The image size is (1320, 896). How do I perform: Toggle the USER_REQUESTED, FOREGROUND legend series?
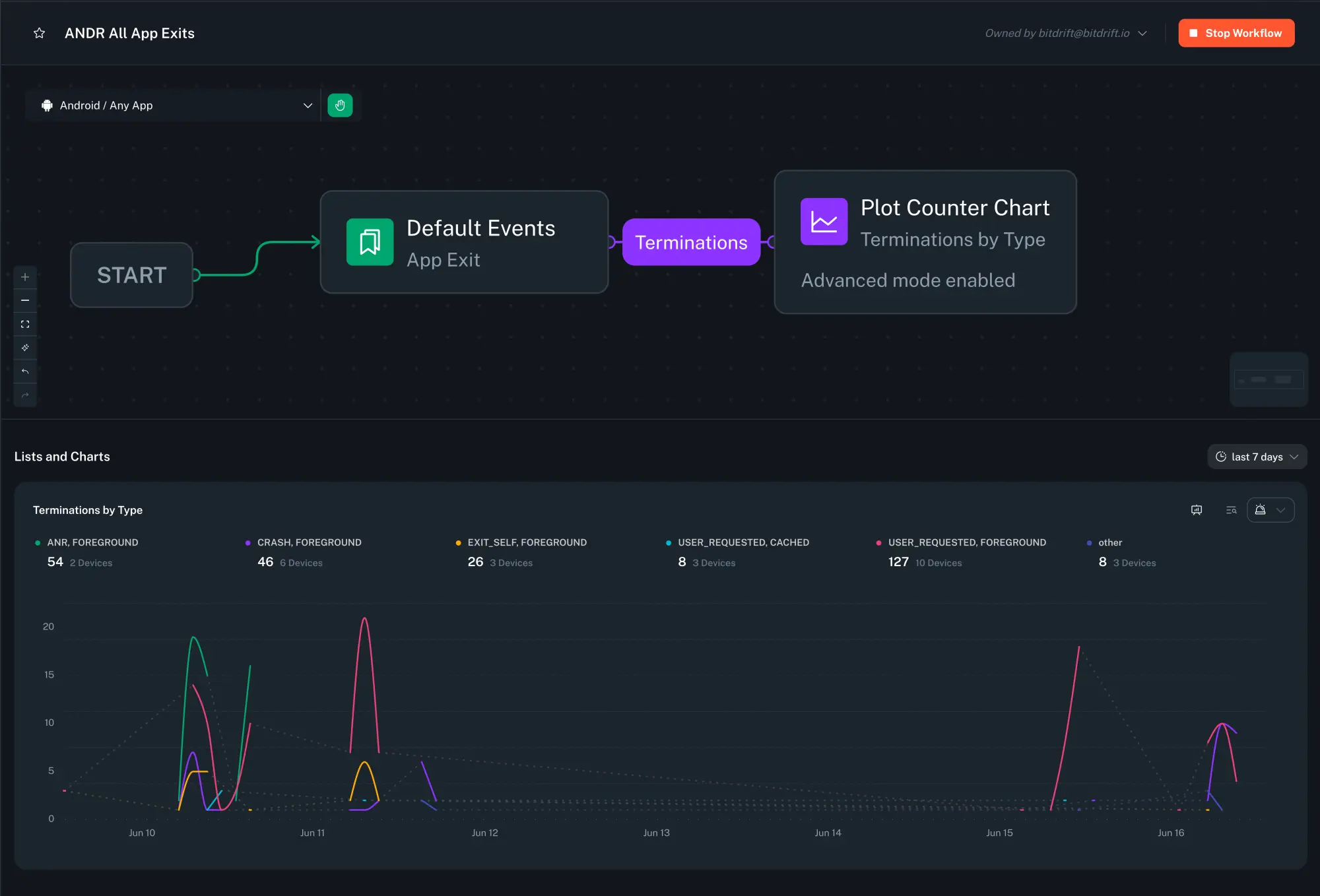tap(967, 542)
